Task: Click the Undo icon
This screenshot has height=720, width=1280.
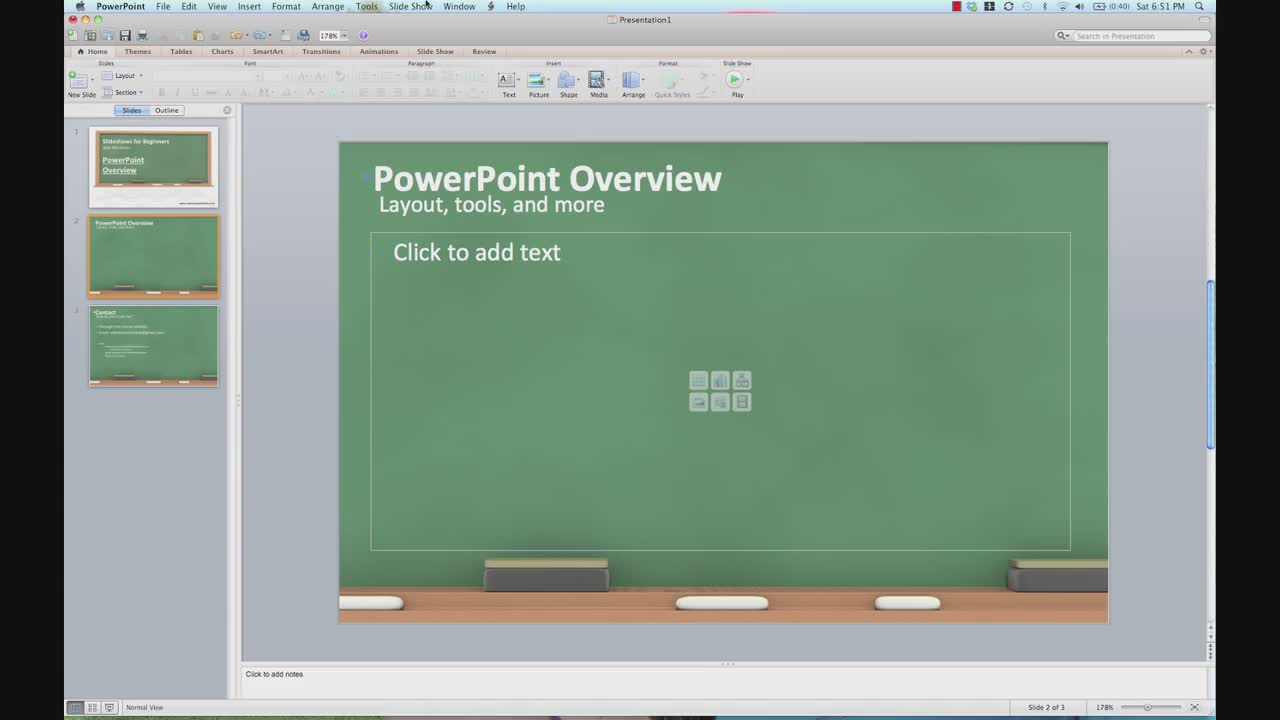Action: click(x=236, y=36)
